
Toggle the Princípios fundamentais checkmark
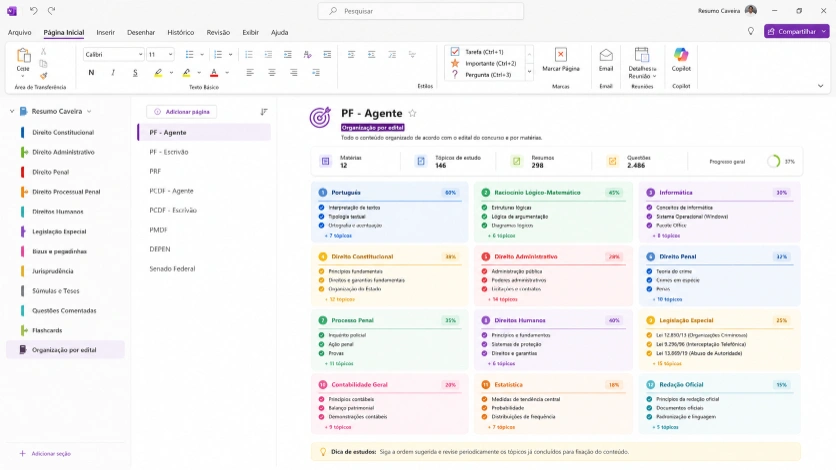(x=321, y=271)
